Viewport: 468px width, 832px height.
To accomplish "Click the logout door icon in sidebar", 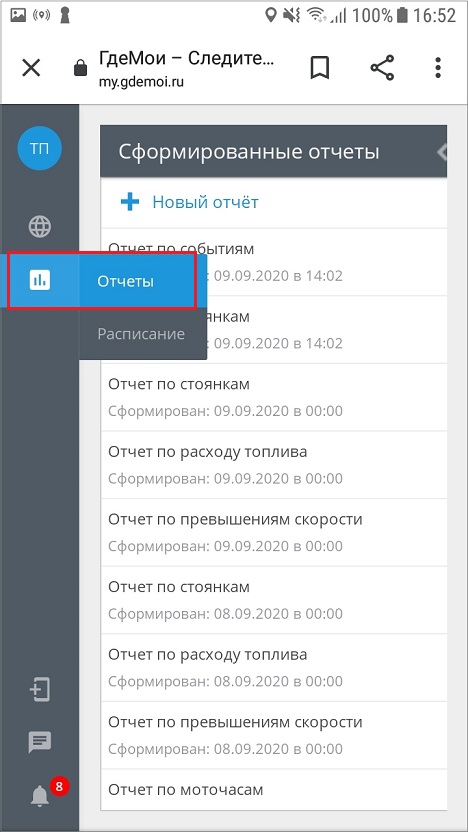I will pos(40,690).
